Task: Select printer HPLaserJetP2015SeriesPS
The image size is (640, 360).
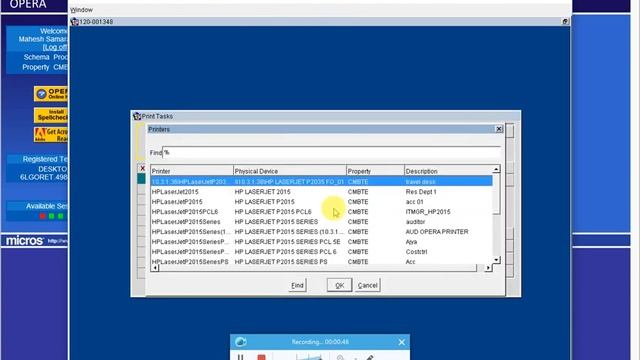Action: [190, 262]
